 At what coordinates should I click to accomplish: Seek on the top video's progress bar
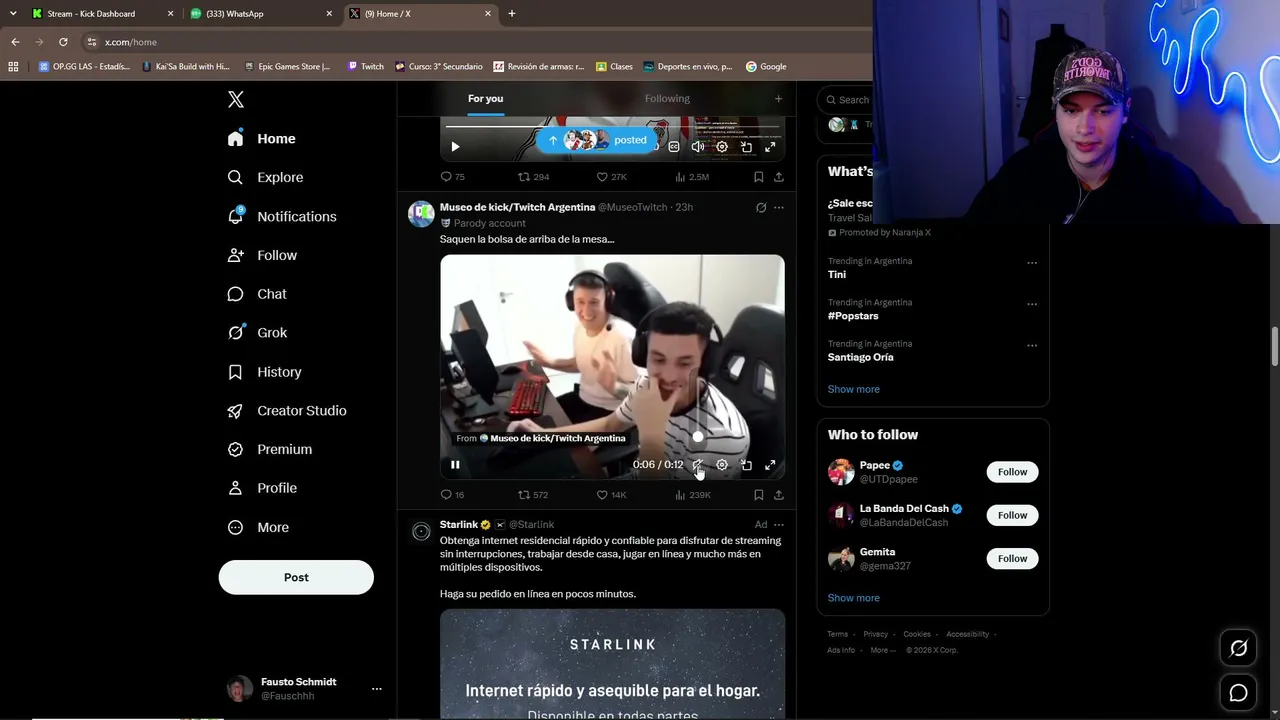click(x=612, y=128)
